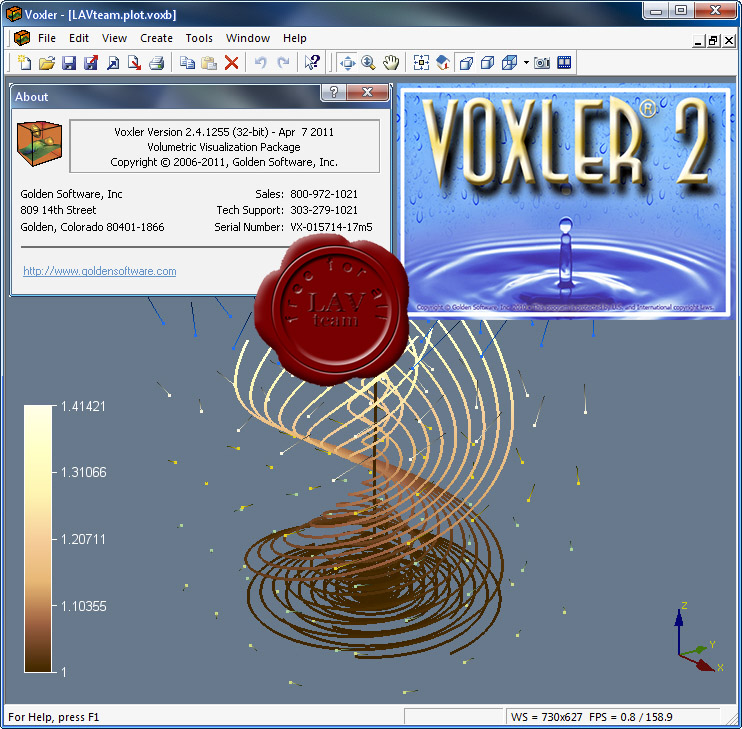
Task: Select the Pan hand tool
Action: pos(391,62)
